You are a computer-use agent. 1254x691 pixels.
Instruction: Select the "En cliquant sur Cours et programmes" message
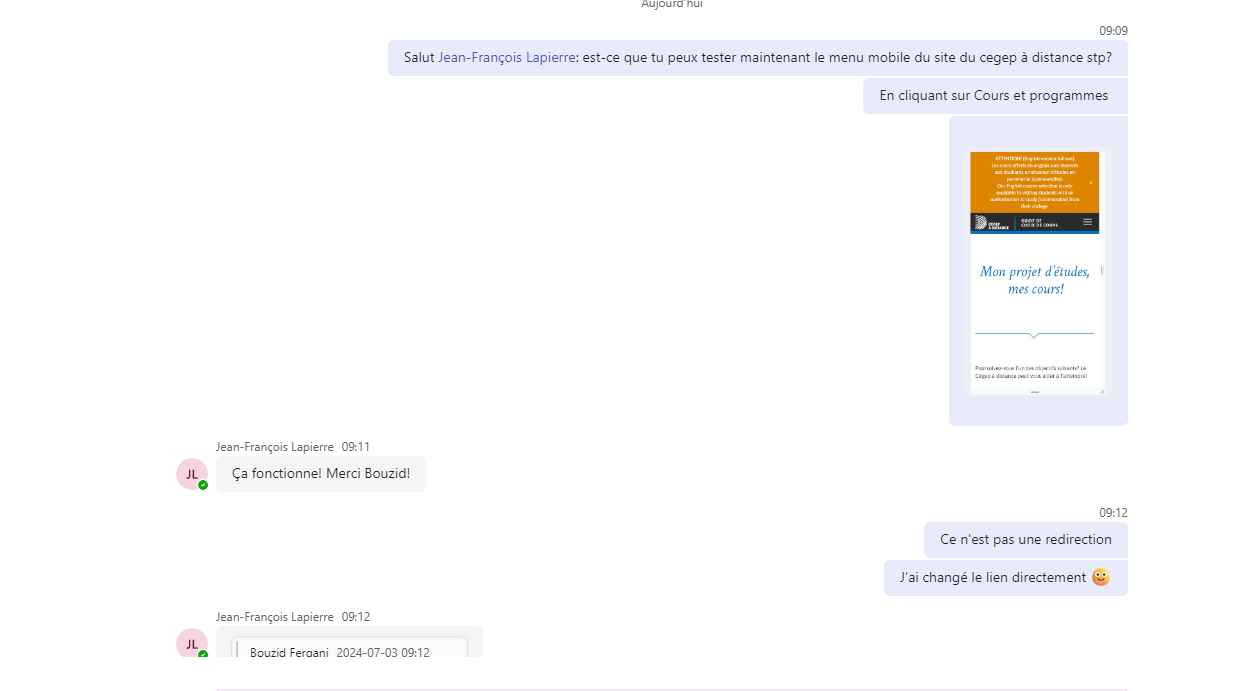coord(995,96)
